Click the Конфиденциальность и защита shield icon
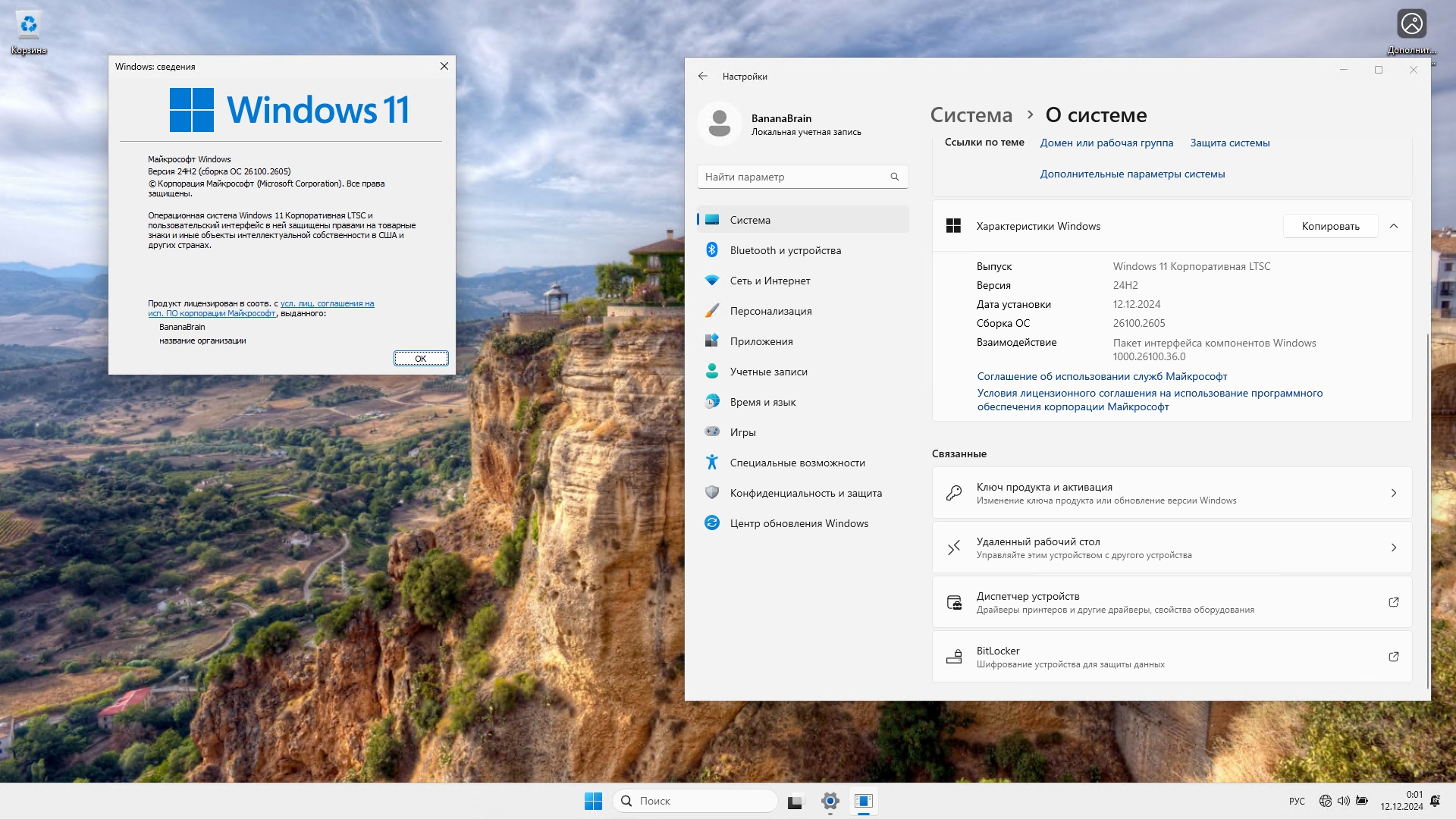This screenshot has width=1456, height=819. (x=711, y=492)
